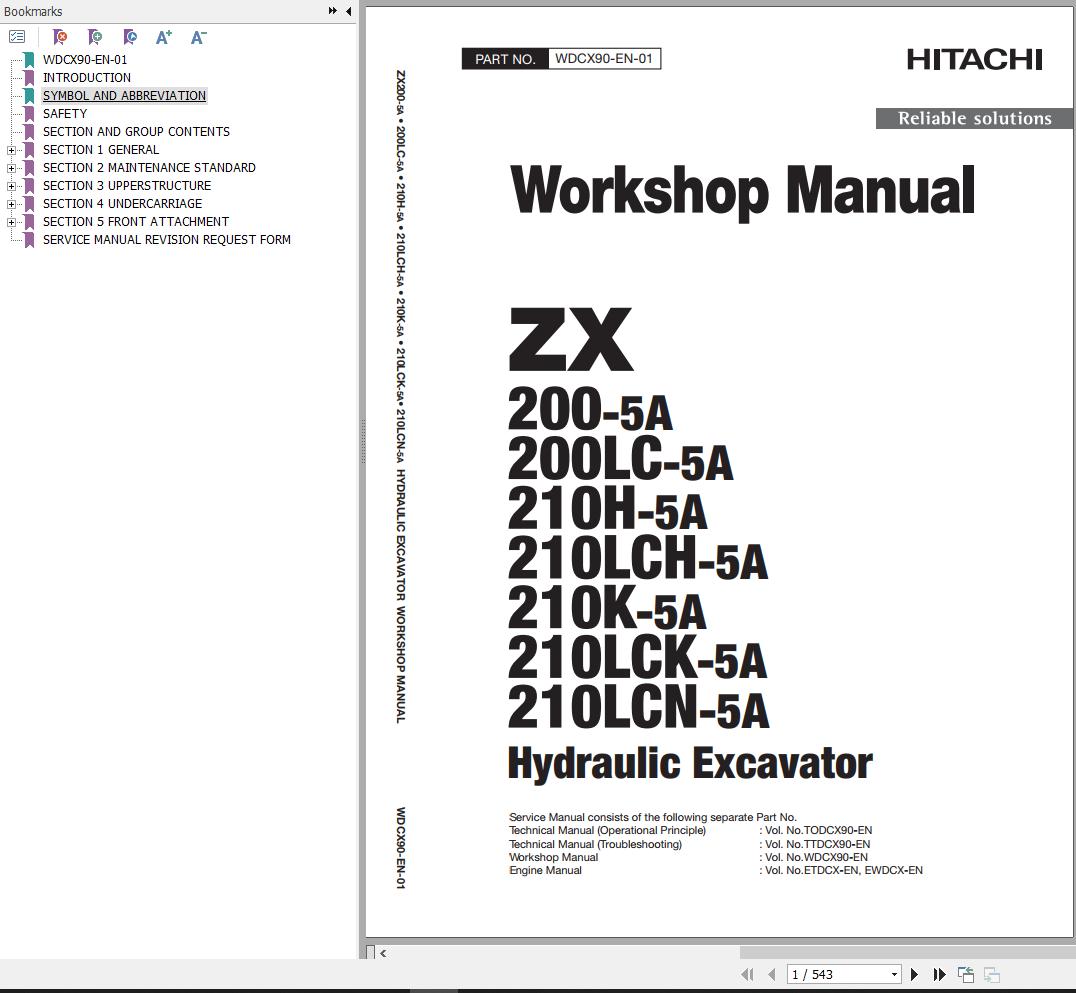Click the previous view icon

[x=966, y=974]
